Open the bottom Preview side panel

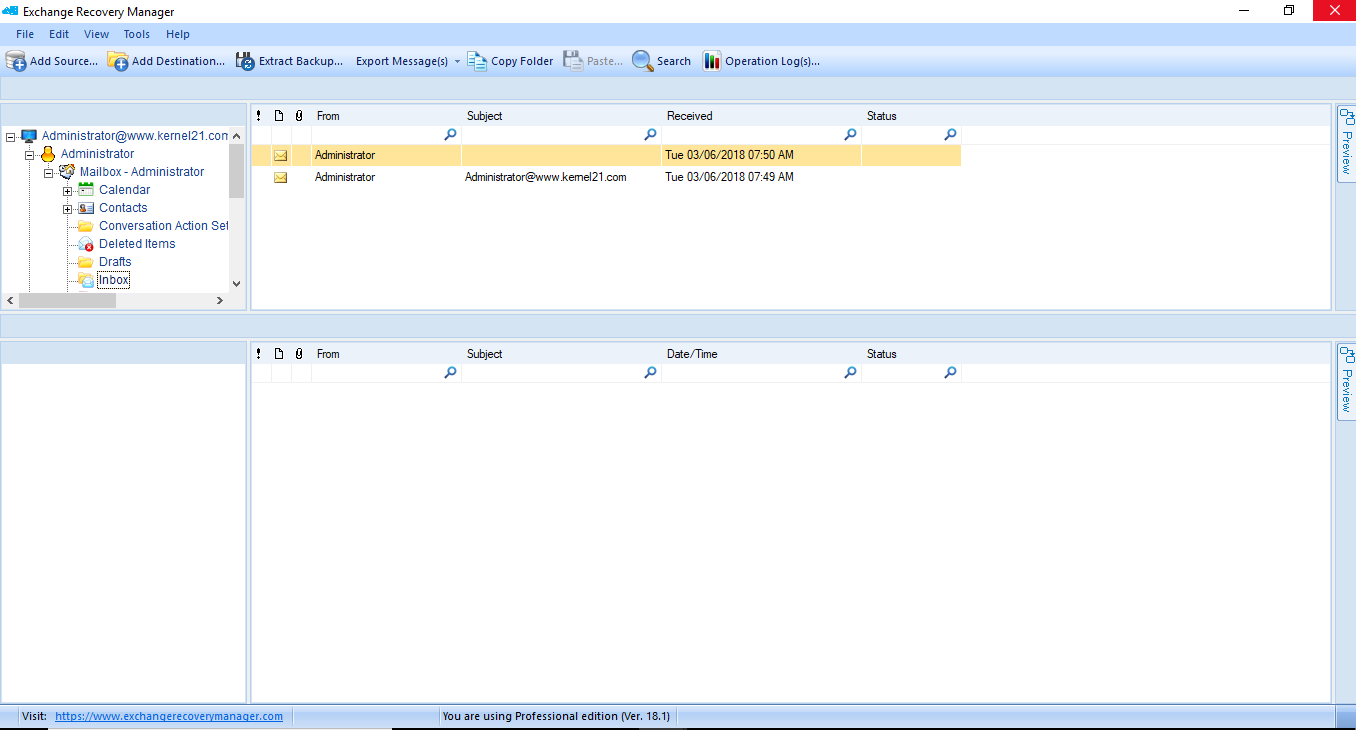coord(1346,382)
